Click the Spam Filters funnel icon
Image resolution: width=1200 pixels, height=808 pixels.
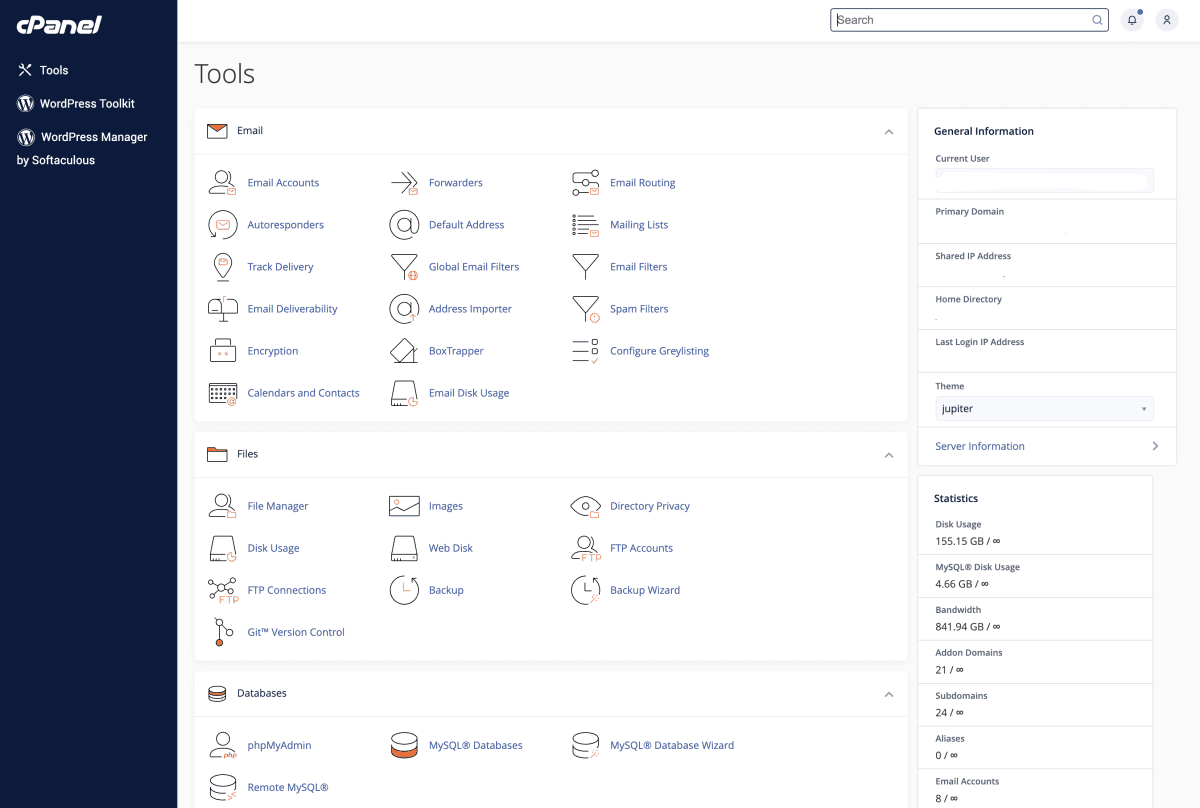(585, 309)
